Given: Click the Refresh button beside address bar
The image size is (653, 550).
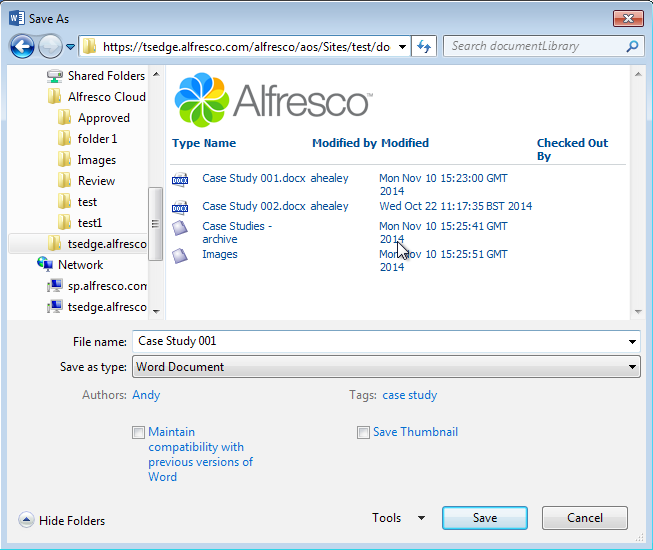Looking at the screenshot, I should tap(424, 46).
